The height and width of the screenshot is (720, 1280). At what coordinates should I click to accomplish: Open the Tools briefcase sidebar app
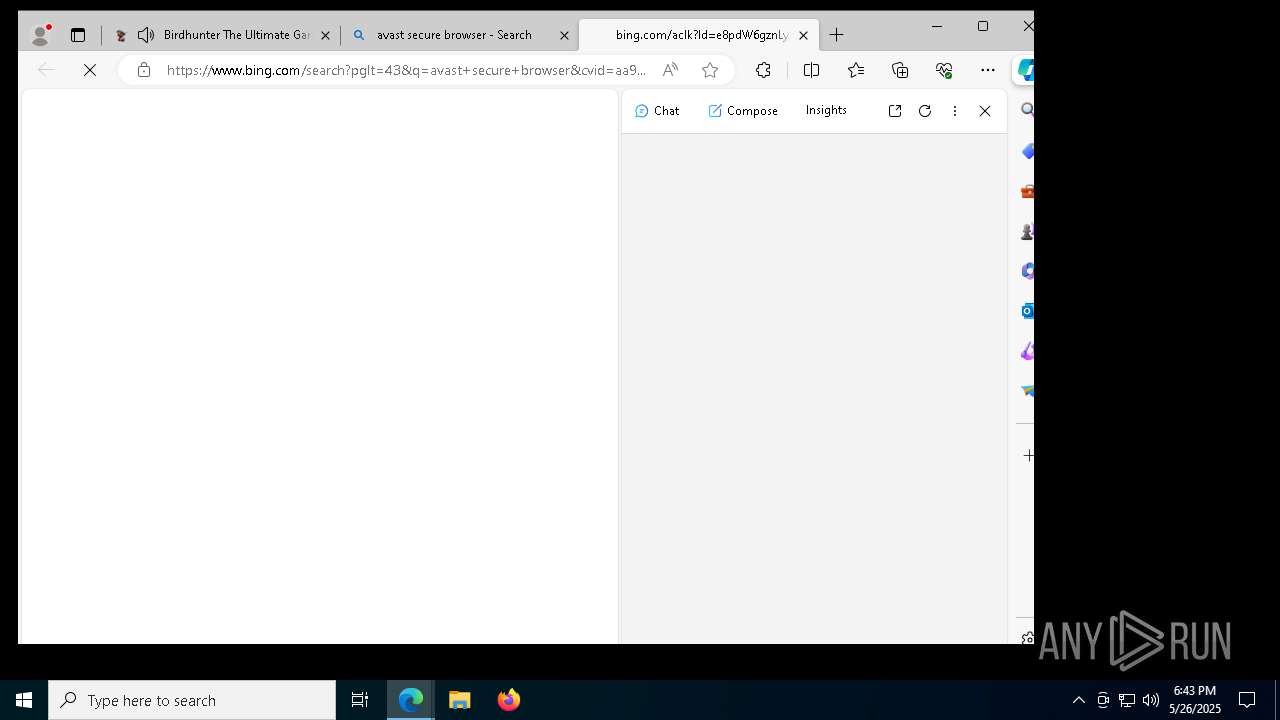click(x=1027, y=191)
